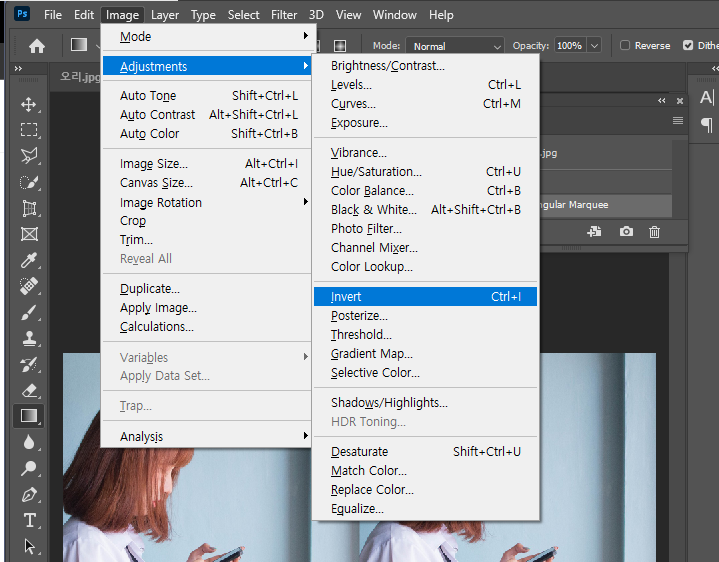Select the Healing Brush tool
Screen dimensions: 719x562
[x=29, y=286]
